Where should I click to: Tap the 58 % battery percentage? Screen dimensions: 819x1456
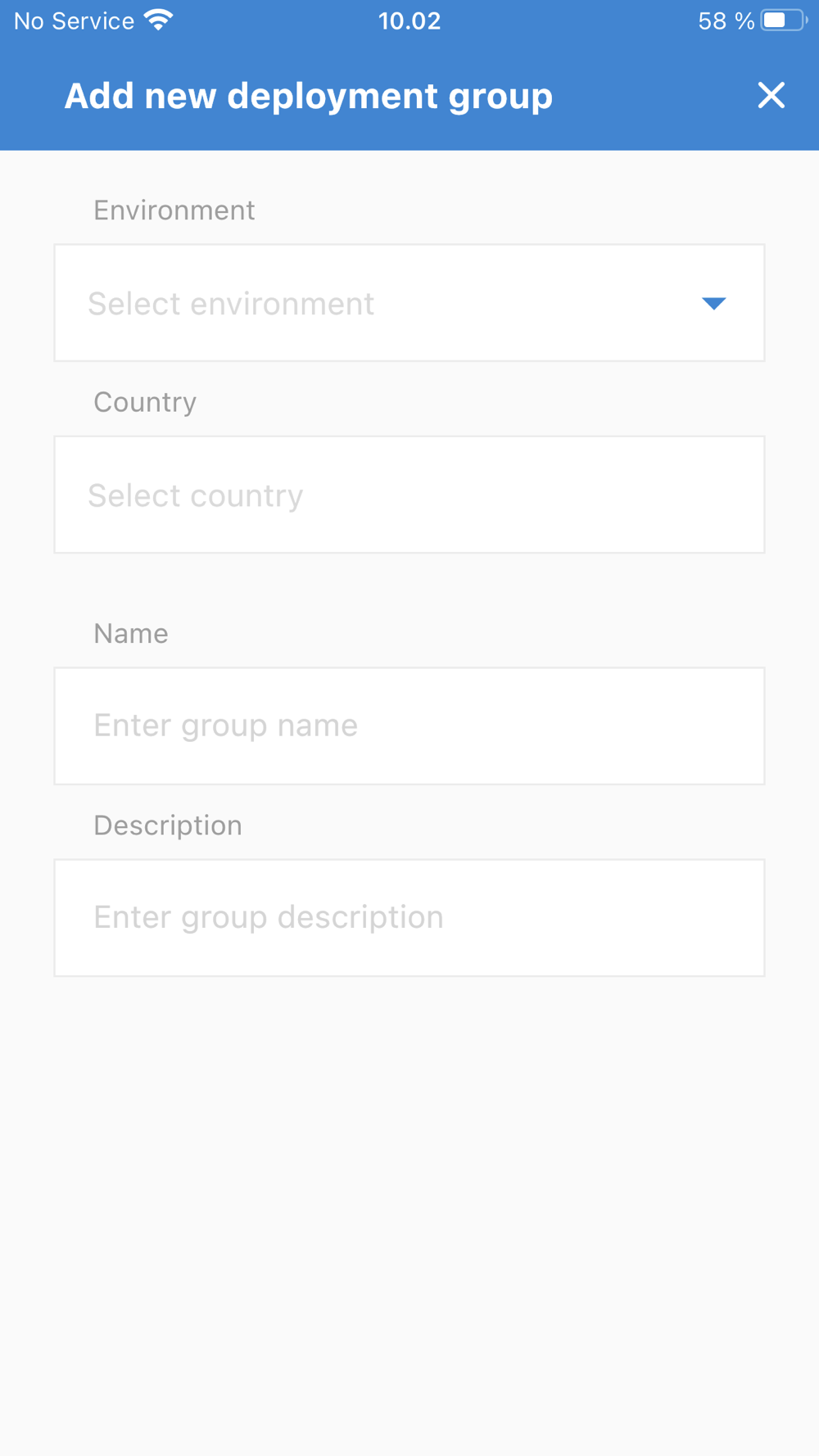coord(726,20)
